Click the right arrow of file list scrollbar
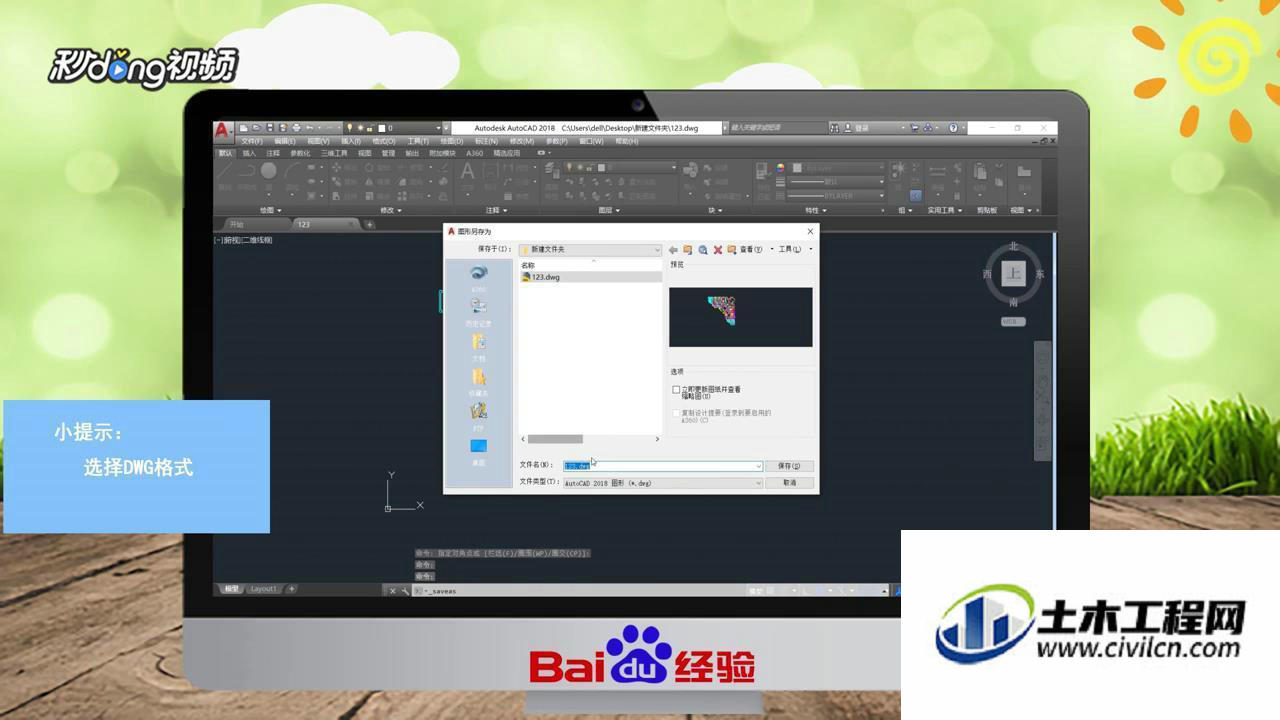 (x=657, y=439)
